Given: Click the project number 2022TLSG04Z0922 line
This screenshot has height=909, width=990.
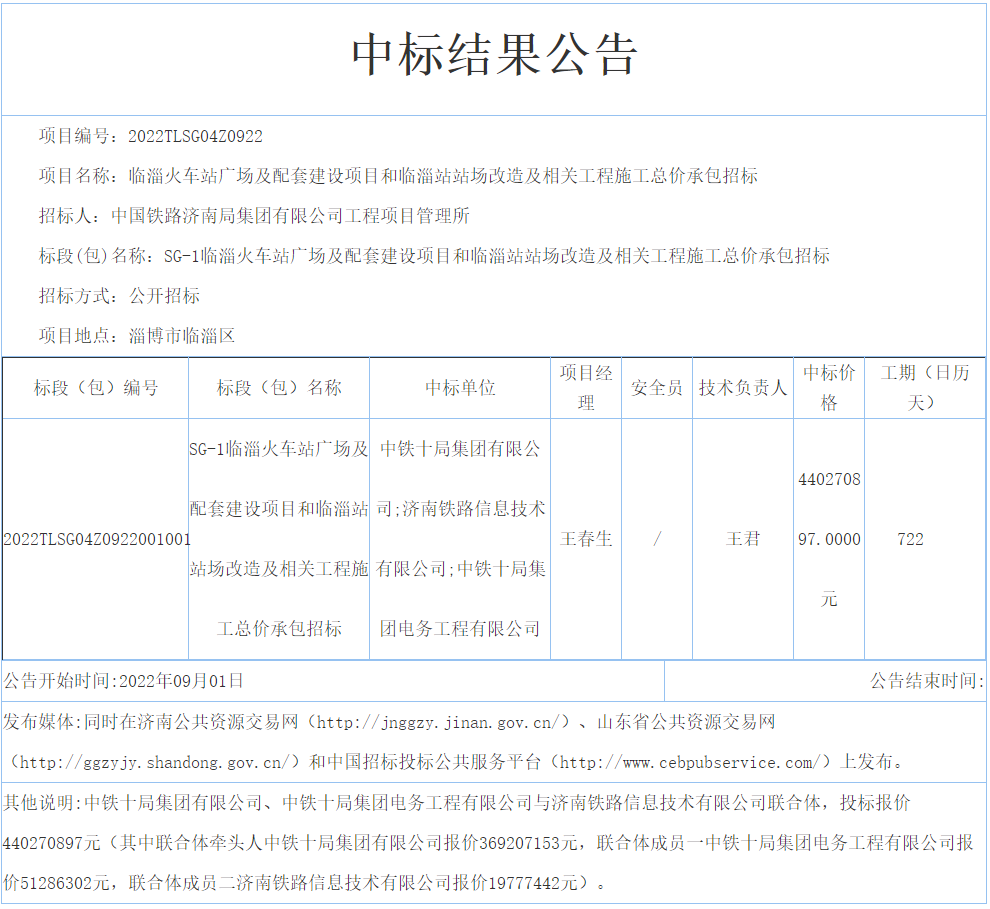Looking at the screenshot, I should [151, 136].
